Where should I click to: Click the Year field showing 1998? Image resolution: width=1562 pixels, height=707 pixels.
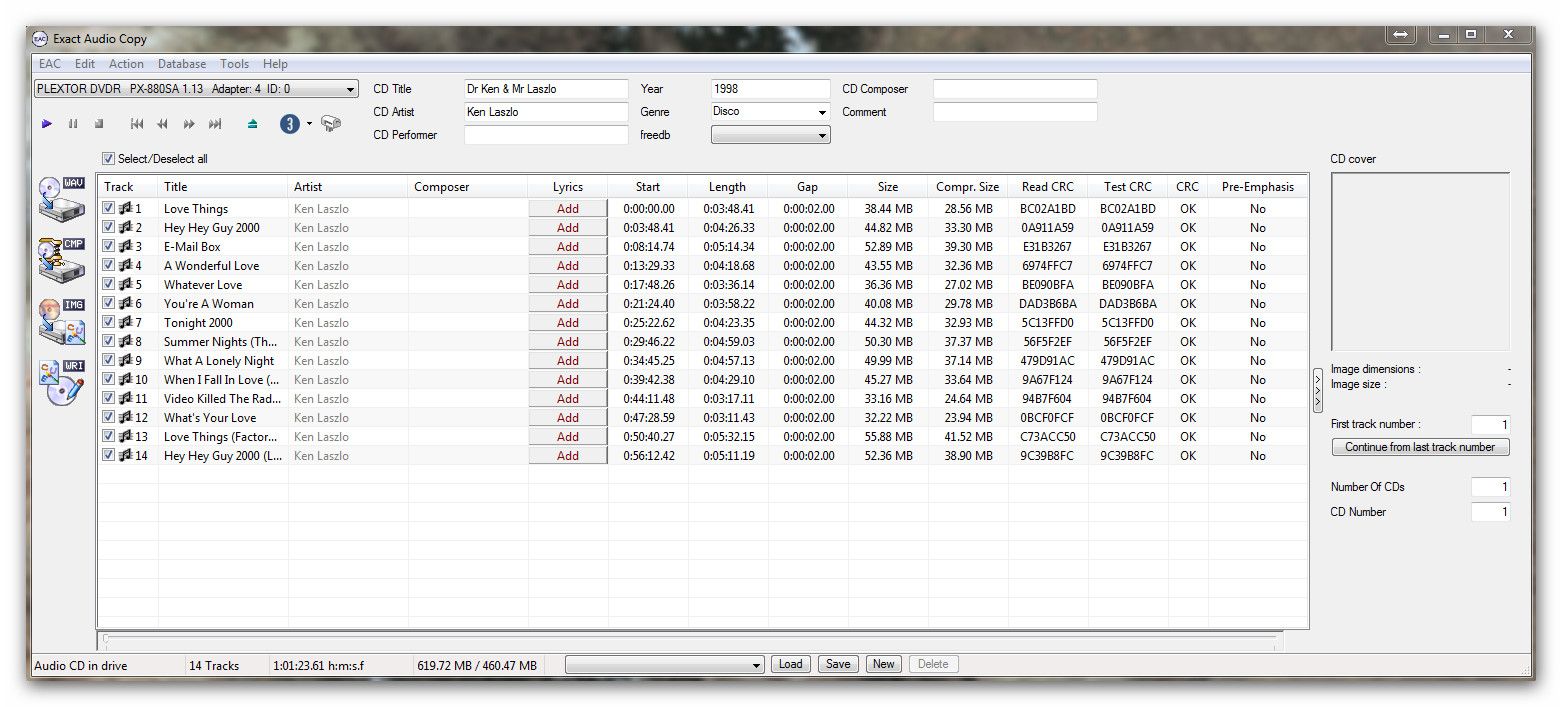tap(771, 89)
